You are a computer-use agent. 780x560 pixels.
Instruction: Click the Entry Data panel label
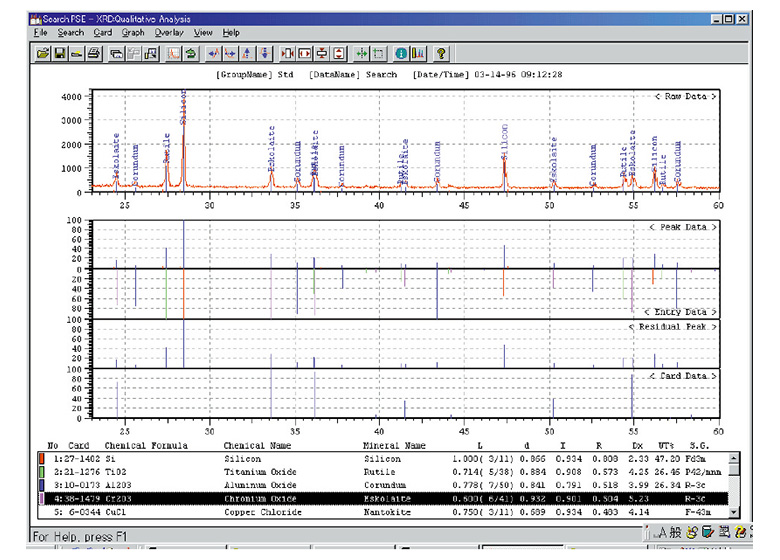(x=680, y=312)
